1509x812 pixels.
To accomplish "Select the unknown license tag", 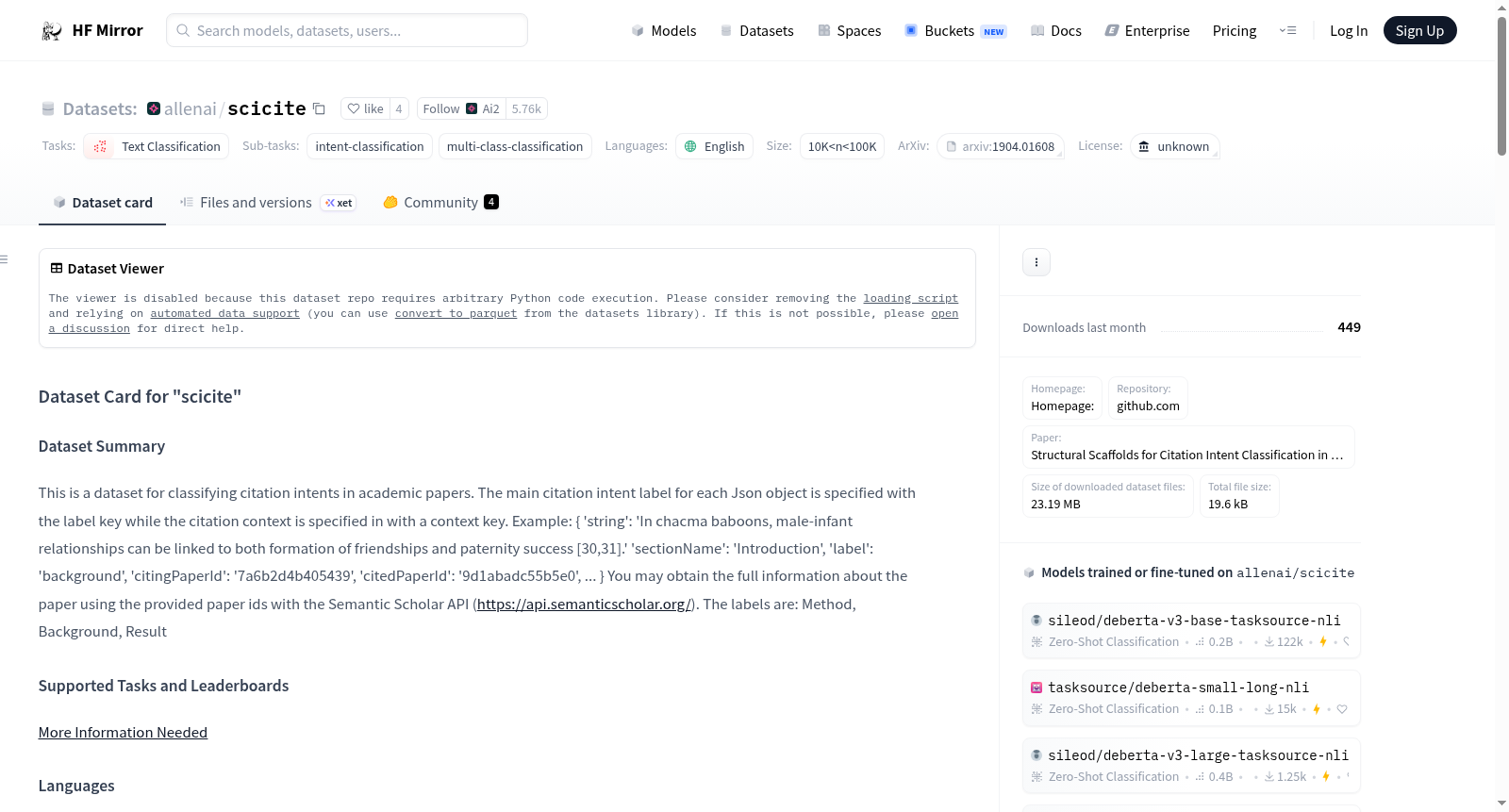I will [1174, 146].
